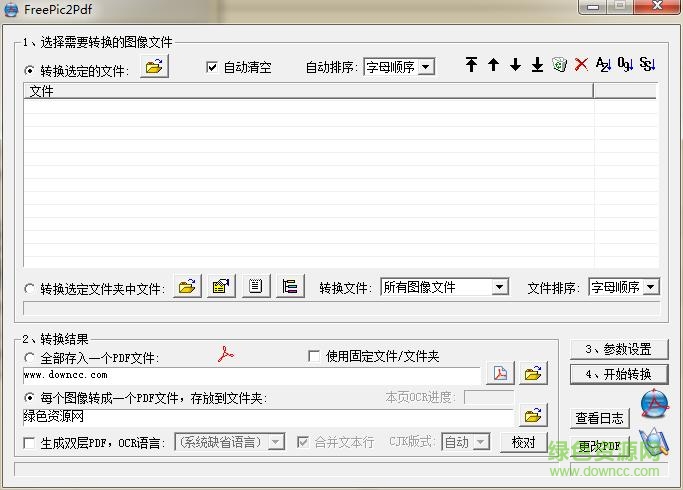Browse folder icon beside www.downcc.com field
Image resolution: width=683 pixels, height=490 pixels.
coord(533,373)
